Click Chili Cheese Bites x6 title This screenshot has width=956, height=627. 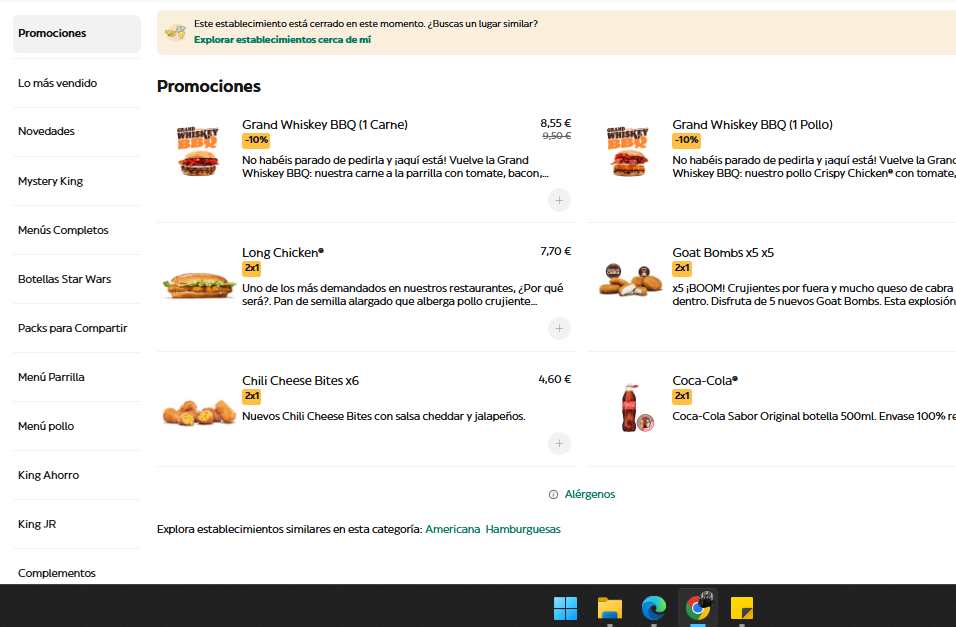coord(301,381)
